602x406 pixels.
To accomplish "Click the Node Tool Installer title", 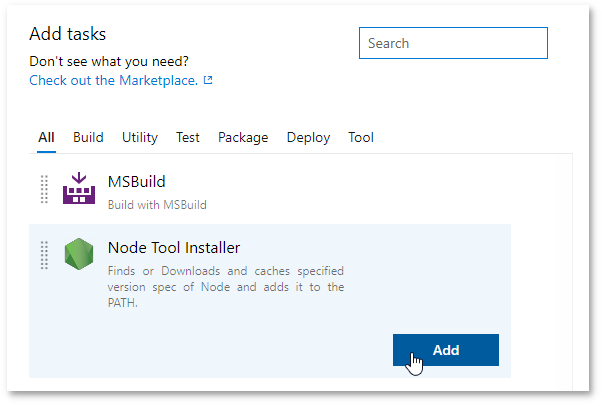I will coord(174,248).
